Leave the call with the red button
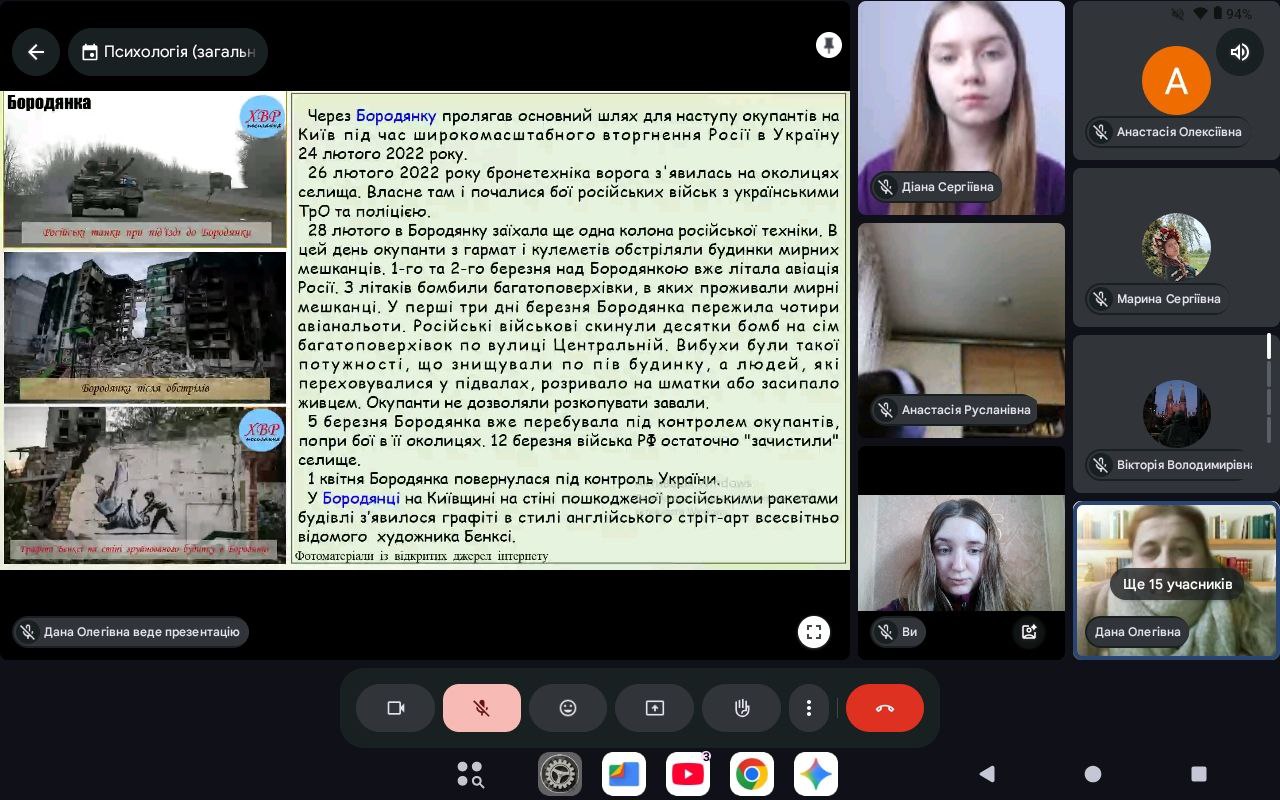The width and height of the screenshot is (1280, 800). pos(885,708)
